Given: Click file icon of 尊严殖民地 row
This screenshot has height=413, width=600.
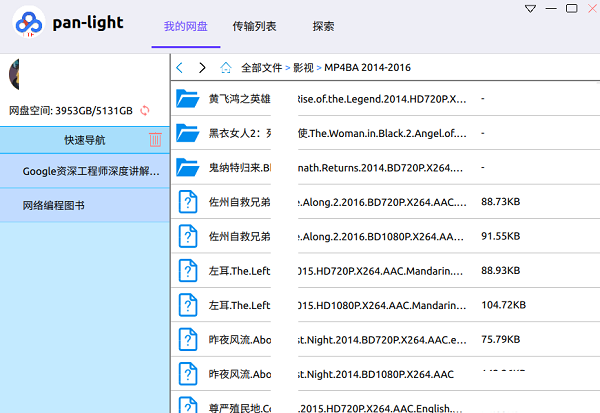Looking at the screenshot, I should [x=188, y=405].
